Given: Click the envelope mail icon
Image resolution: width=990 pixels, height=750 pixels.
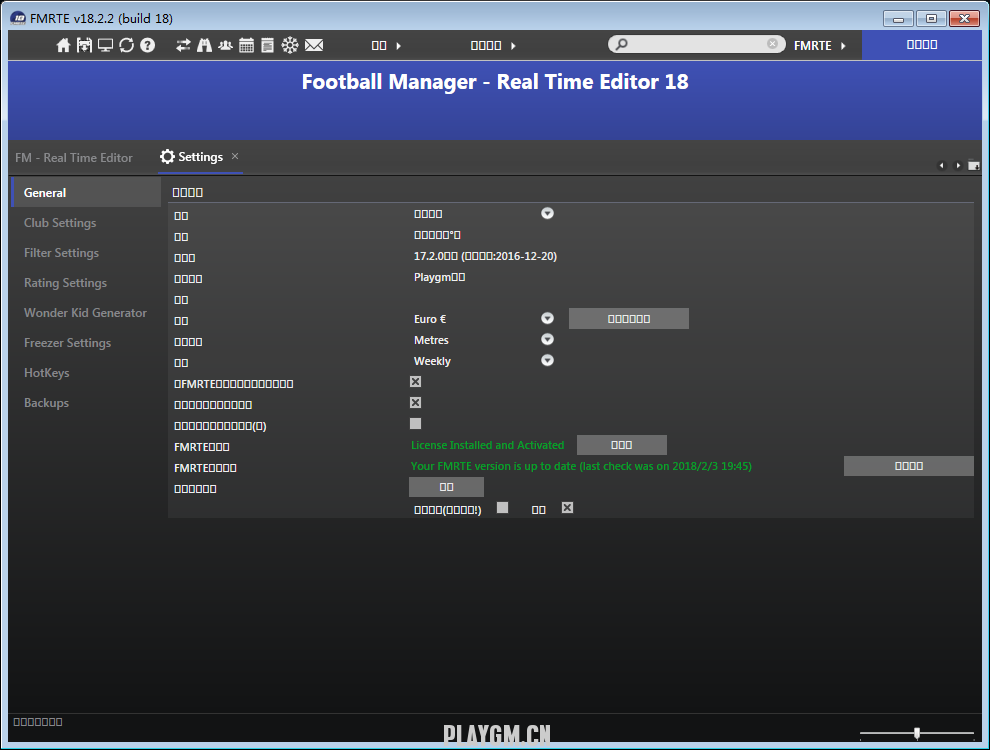Looking at the screenshot, I should [x=314, y=45].
